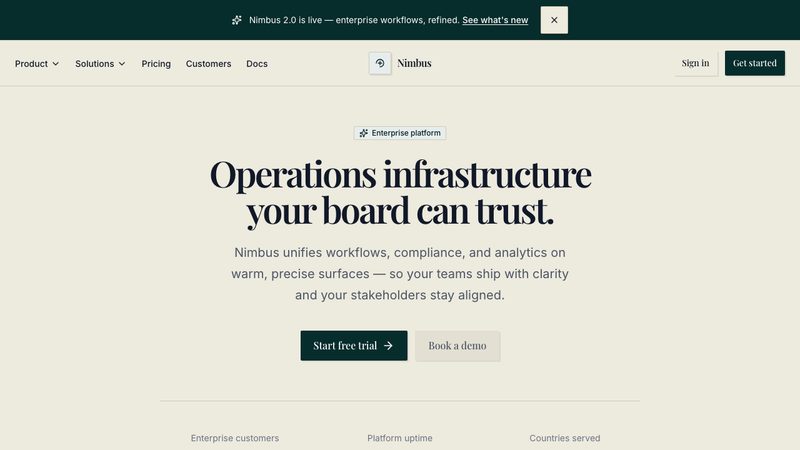Book a demo
This screenshot has width=800, height=450.
[x=457, y=345]
